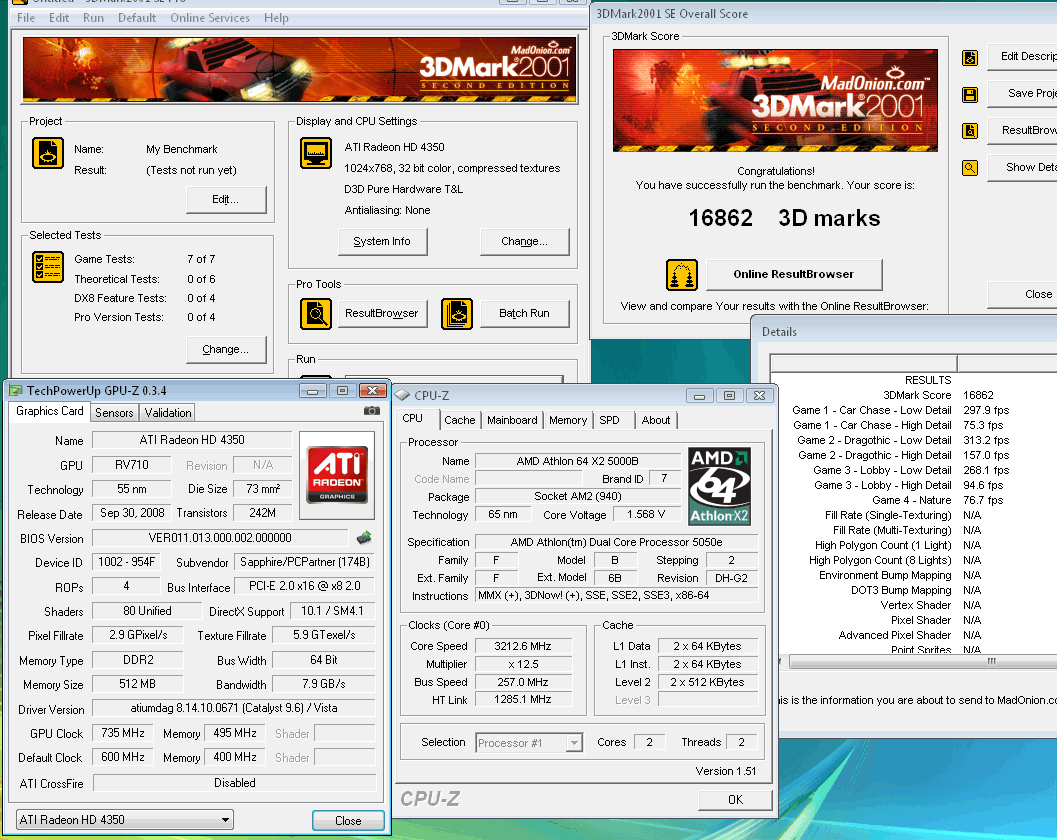Open the Run menu in 3DMark
The height and width of the screenshot is (840, 1057).
coord(93,18)
